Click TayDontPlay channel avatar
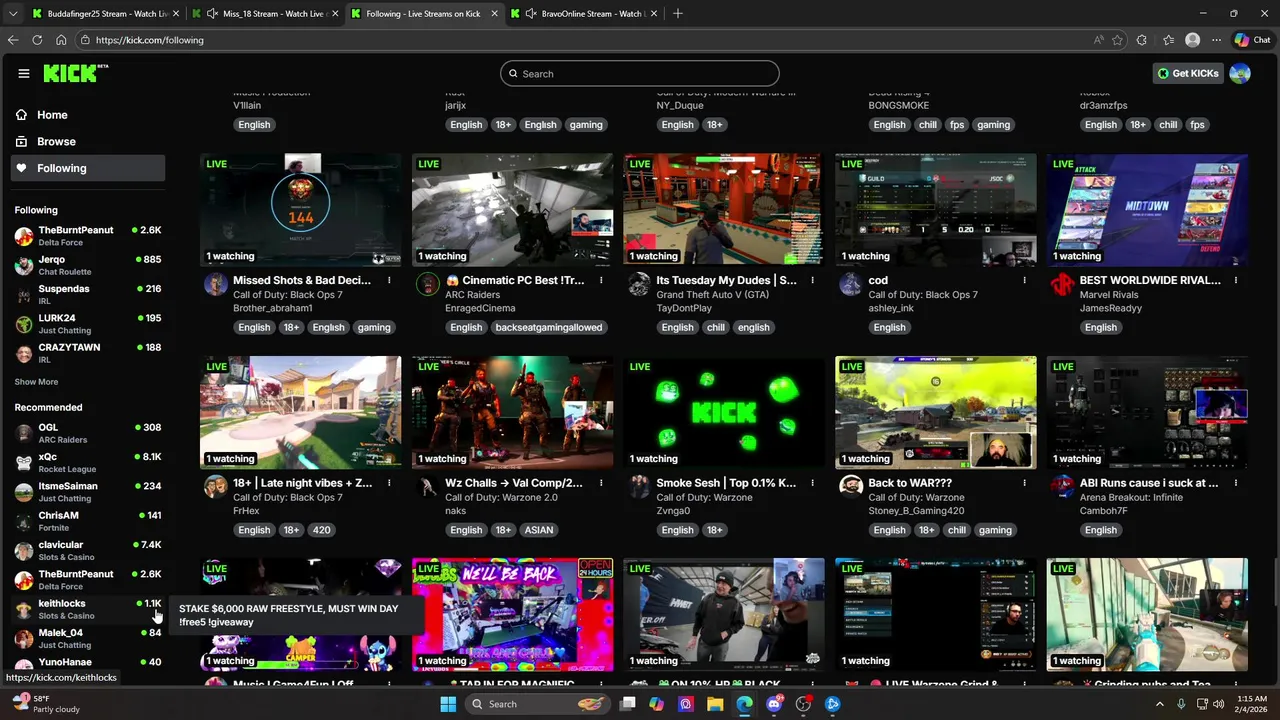 click(x=639, y=285)
